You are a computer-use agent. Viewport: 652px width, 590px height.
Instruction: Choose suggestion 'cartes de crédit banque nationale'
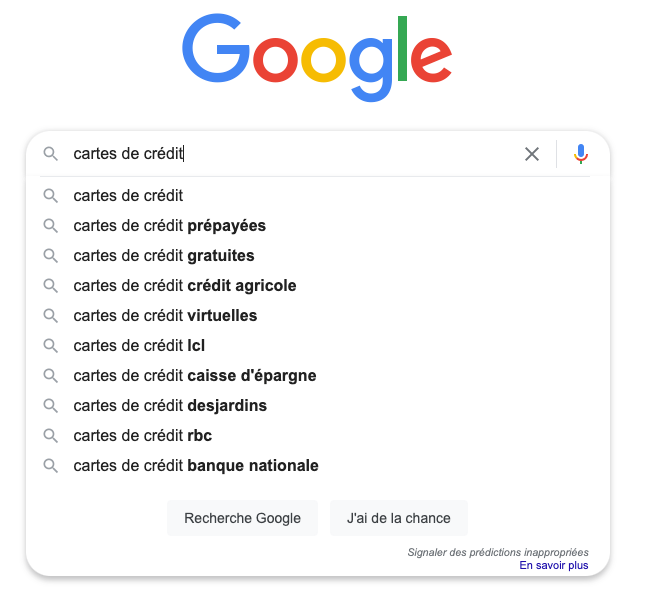click(196, 466)
